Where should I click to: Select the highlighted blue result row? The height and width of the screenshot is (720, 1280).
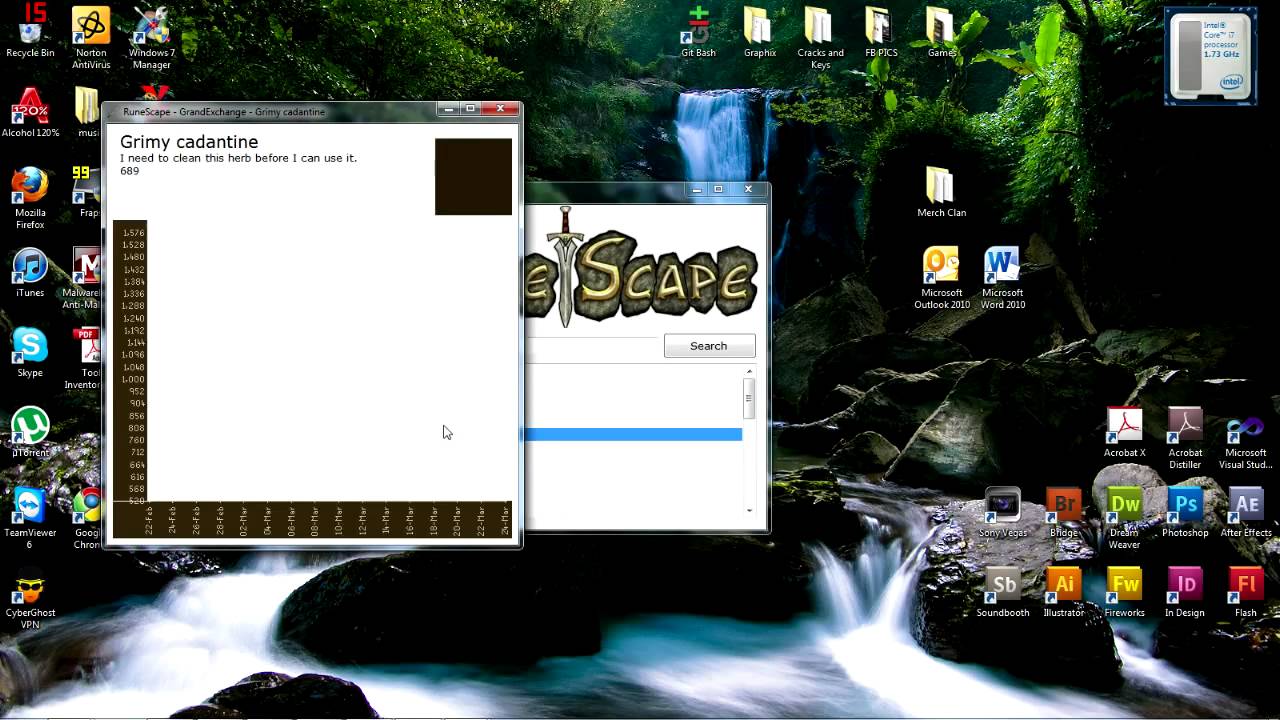pos(633,434)
